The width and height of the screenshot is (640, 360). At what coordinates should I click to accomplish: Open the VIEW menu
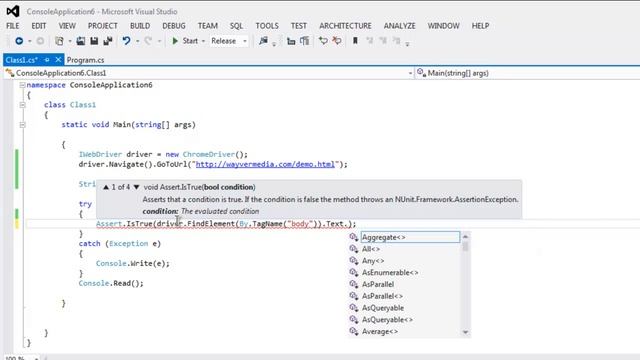(x=67, y=26)
